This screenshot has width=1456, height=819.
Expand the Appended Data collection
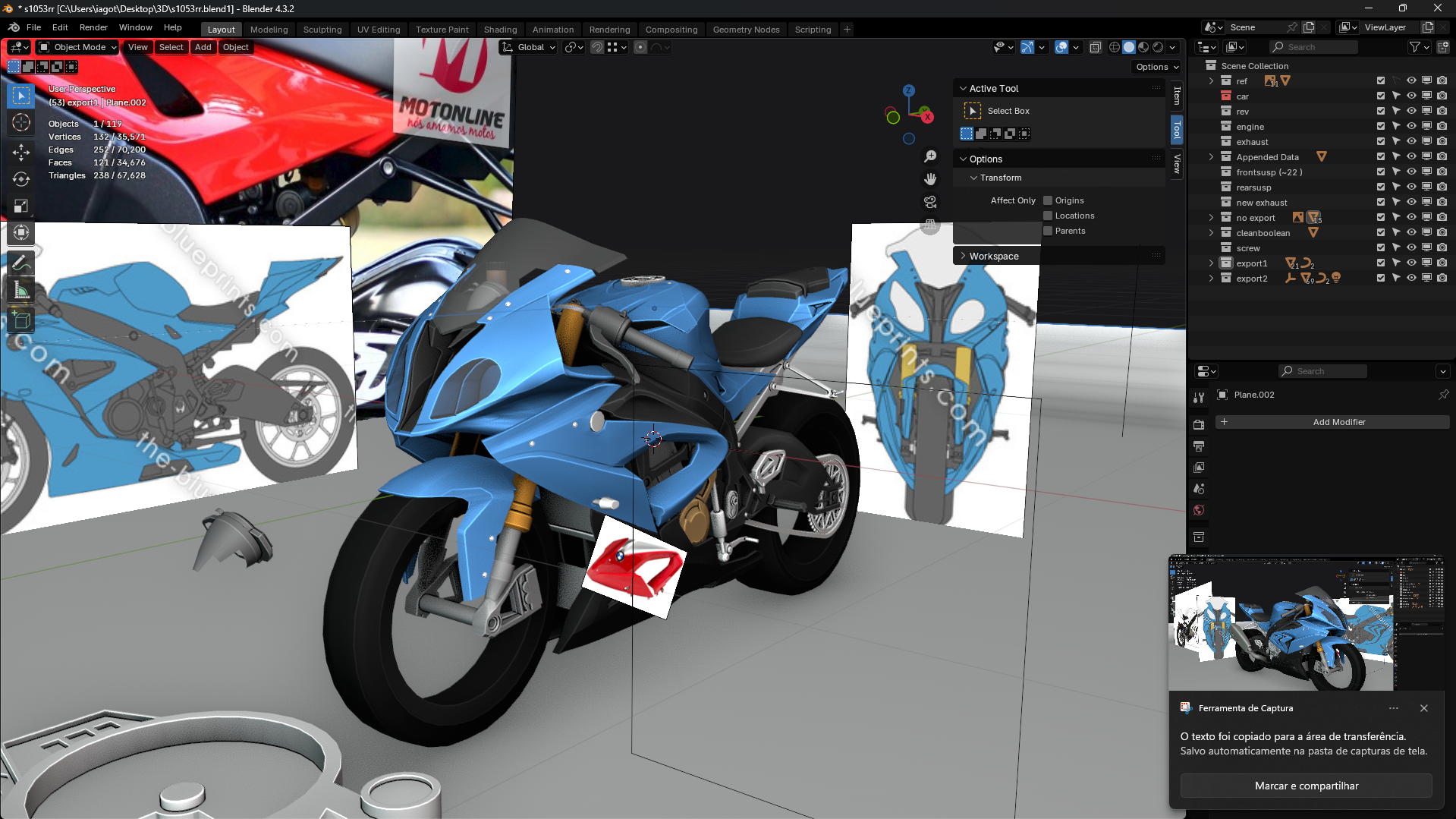pos(1211,157)
